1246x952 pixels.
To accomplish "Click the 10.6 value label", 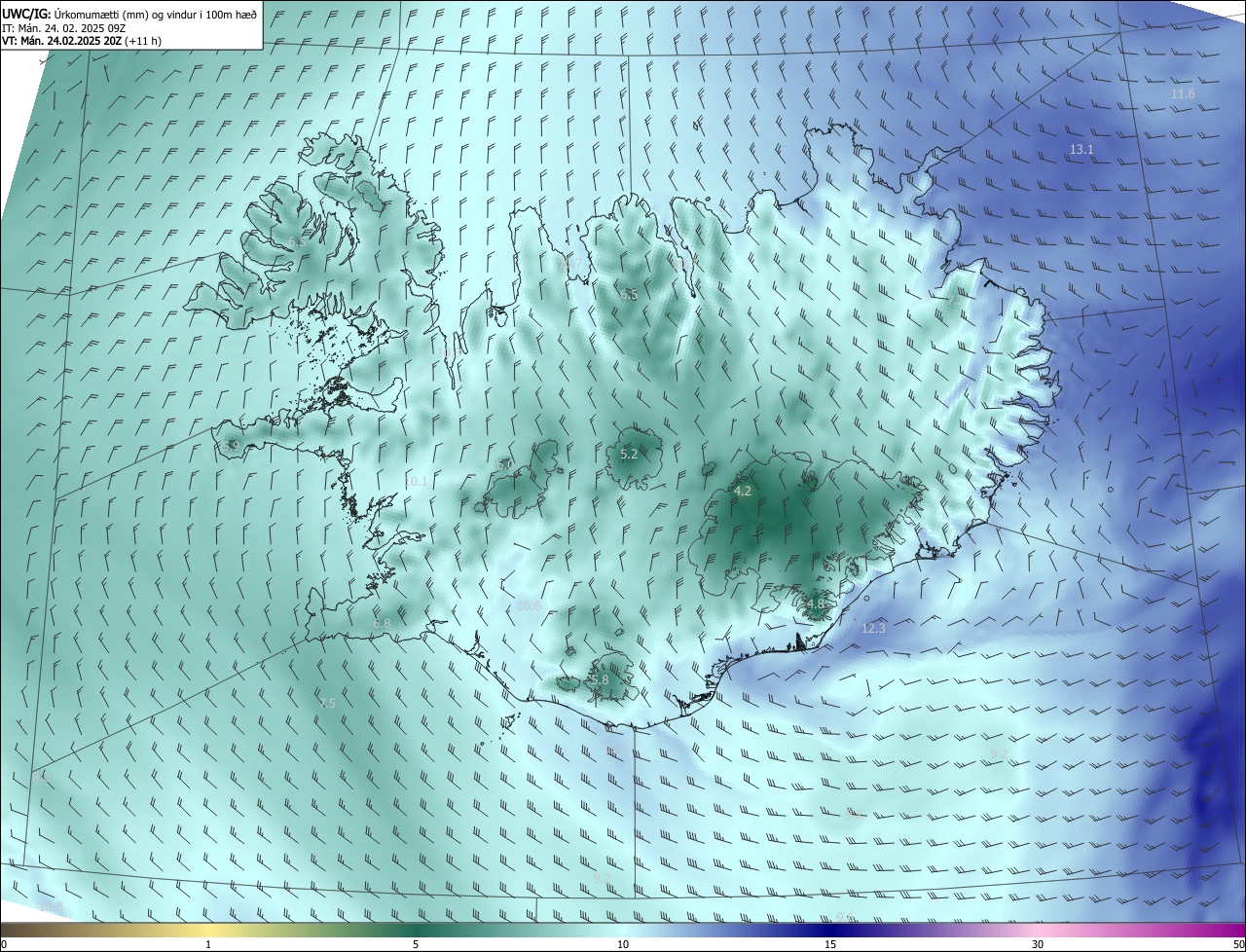I will click(528, 606).
